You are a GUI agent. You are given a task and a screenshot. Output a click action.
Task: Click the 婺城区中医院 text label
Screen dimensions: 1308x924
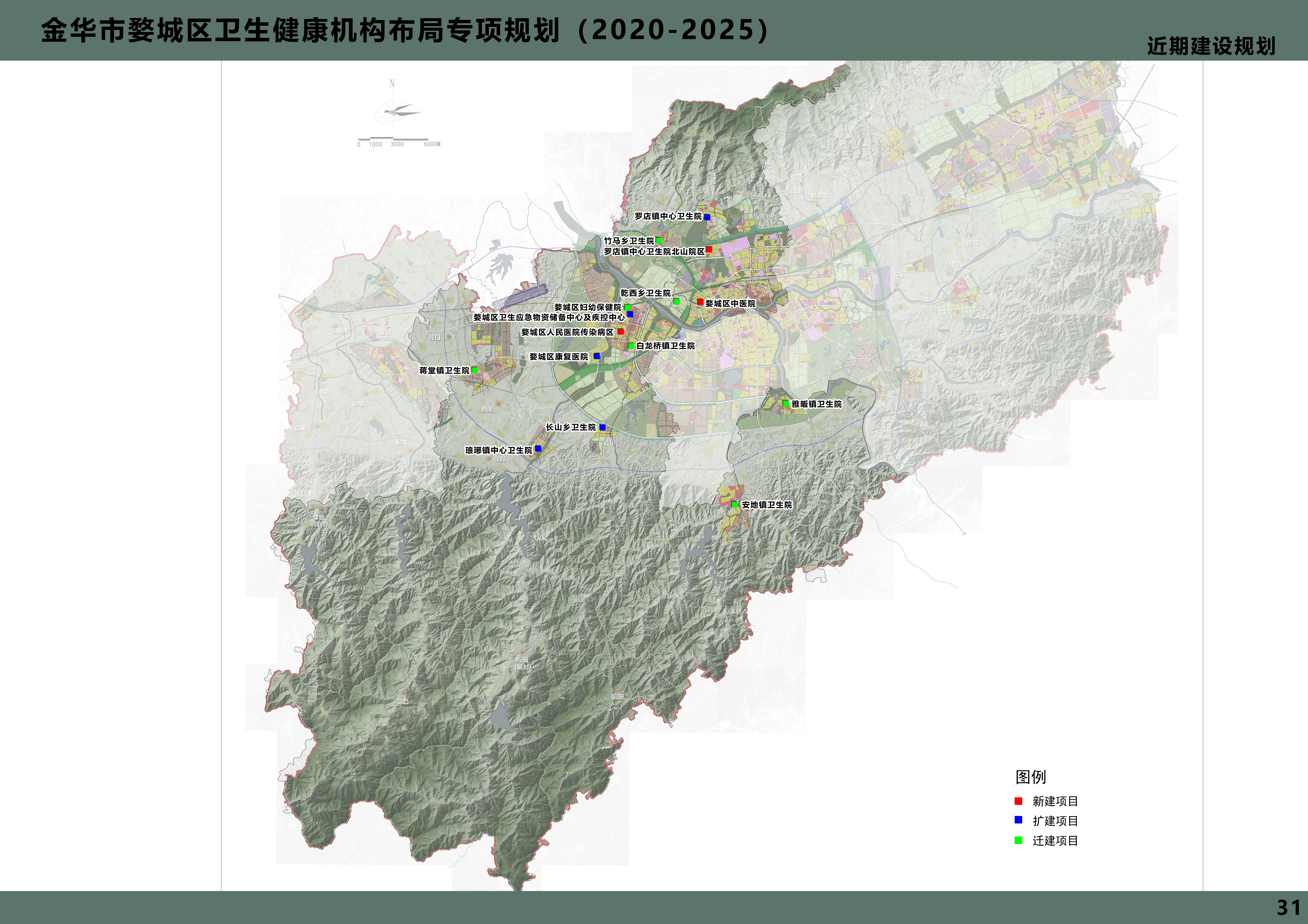pyautogui.click(x=730, y=304)
